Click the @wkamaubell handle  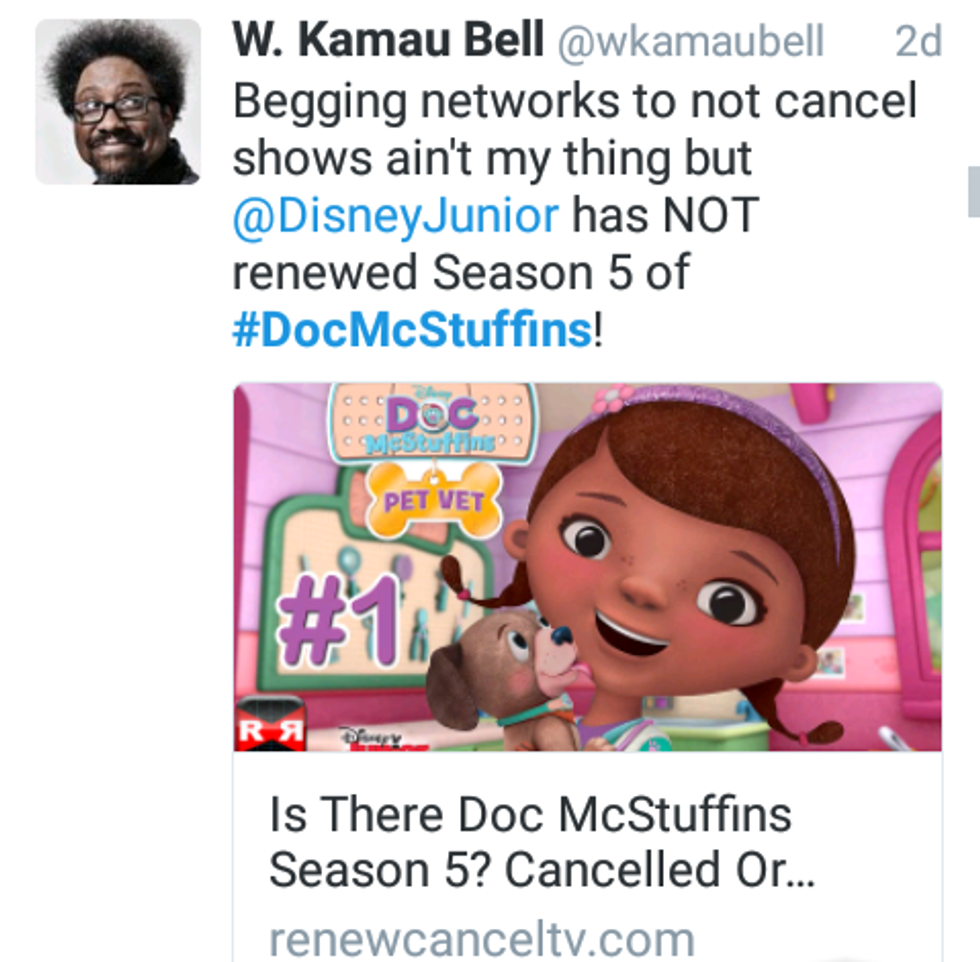pyautogui.click(x=690, y=43)
